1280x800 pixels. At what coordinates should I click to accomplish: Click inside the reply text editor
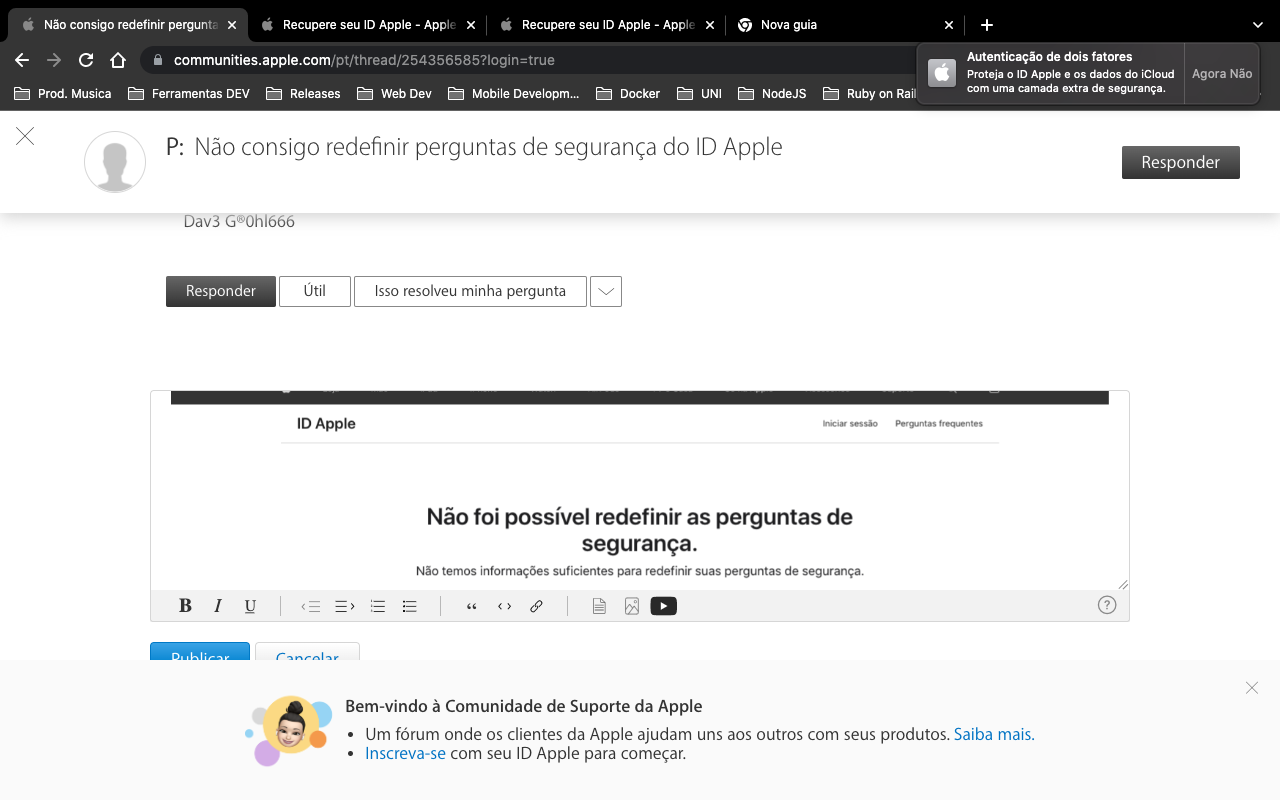[x=640, y=490]
